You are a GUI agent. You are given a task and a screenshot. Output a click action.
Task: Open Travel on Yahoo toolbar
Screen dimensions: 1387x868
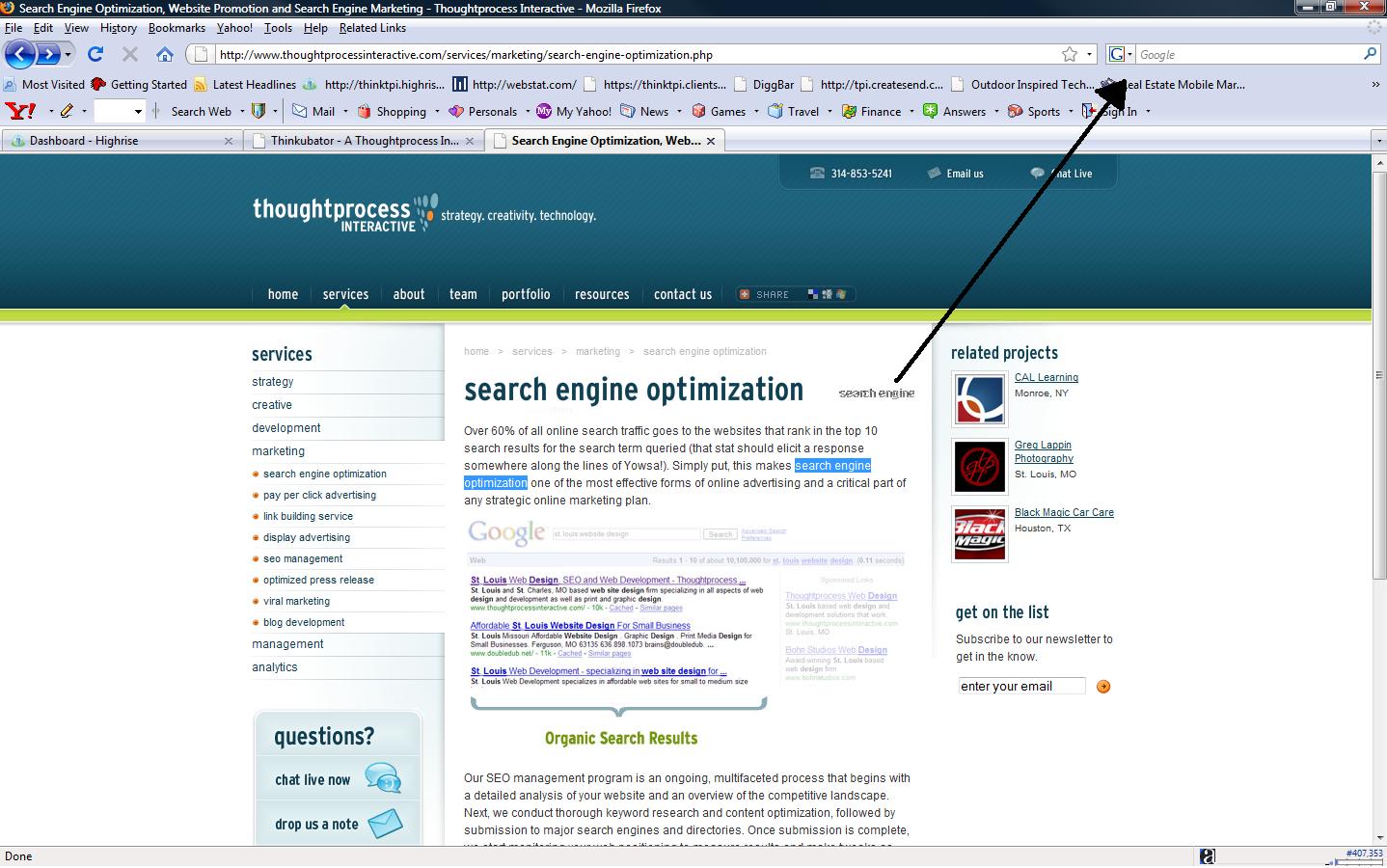(x=794, y=111)
